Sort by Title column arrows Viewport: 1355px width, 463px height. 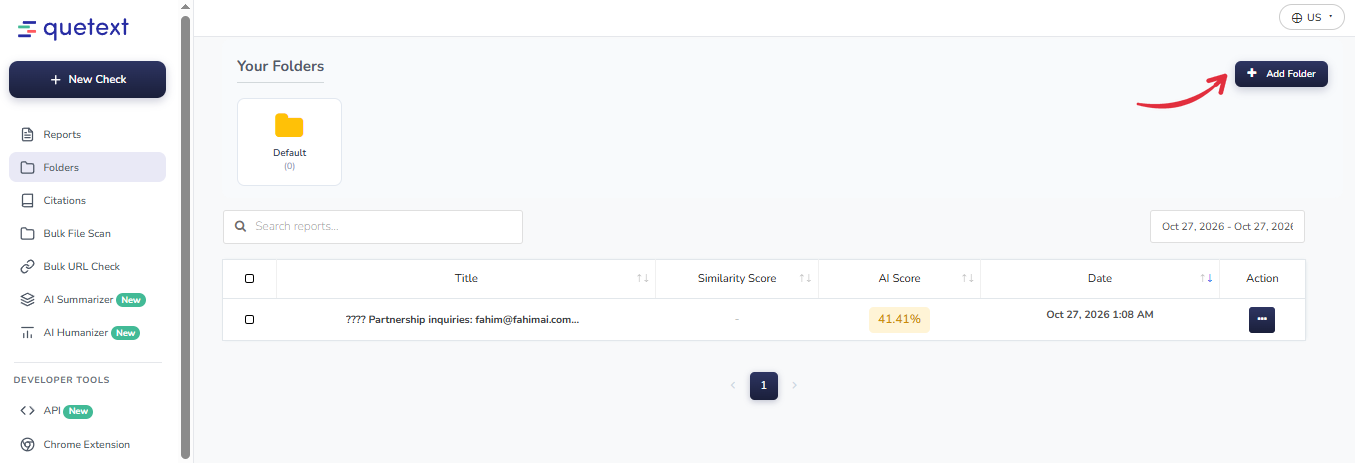click(643, 278)
